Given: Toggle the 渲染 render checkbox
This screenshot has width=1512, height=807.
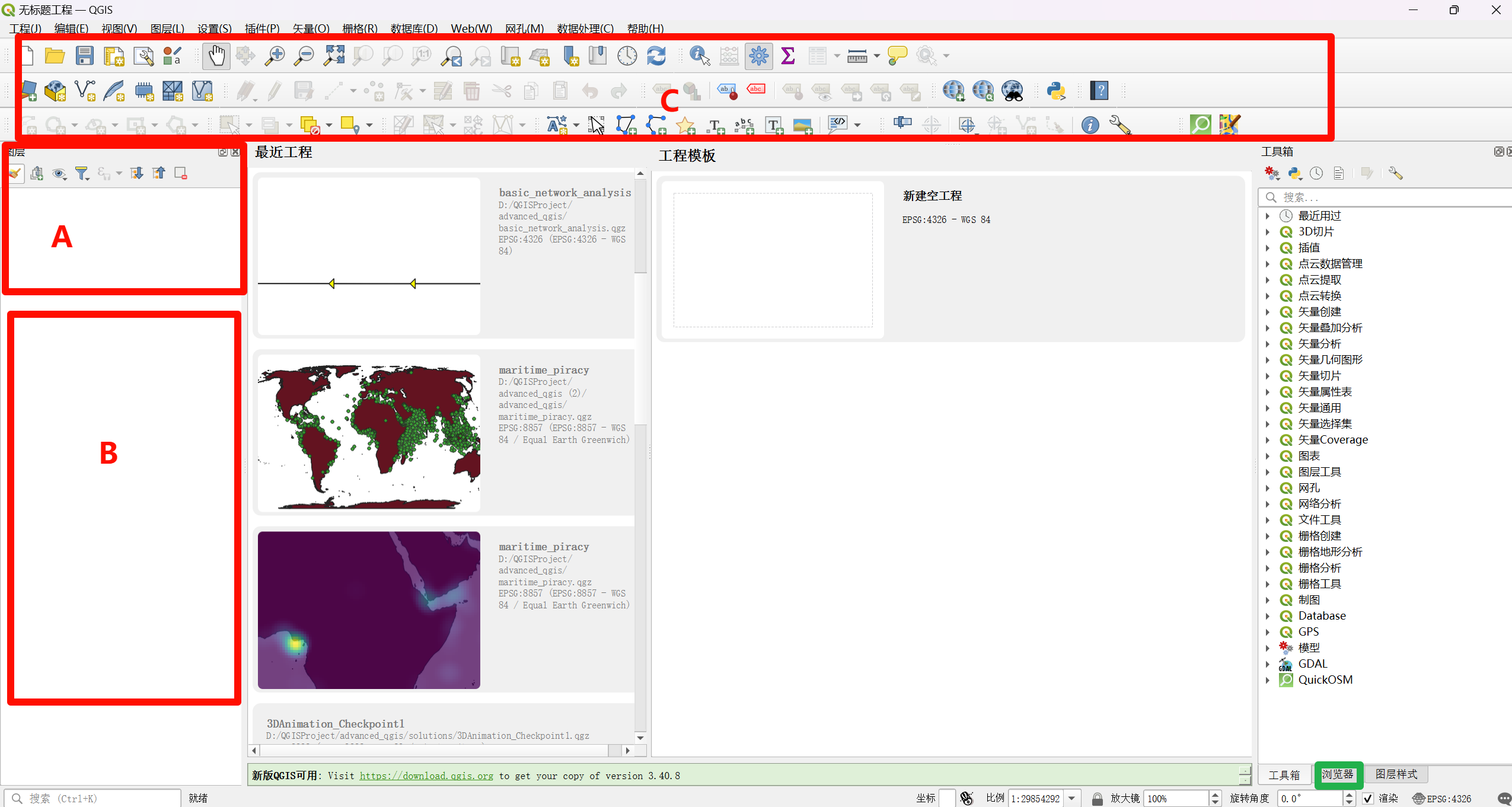Looking at the screenshot, I should coord(1368,798).
